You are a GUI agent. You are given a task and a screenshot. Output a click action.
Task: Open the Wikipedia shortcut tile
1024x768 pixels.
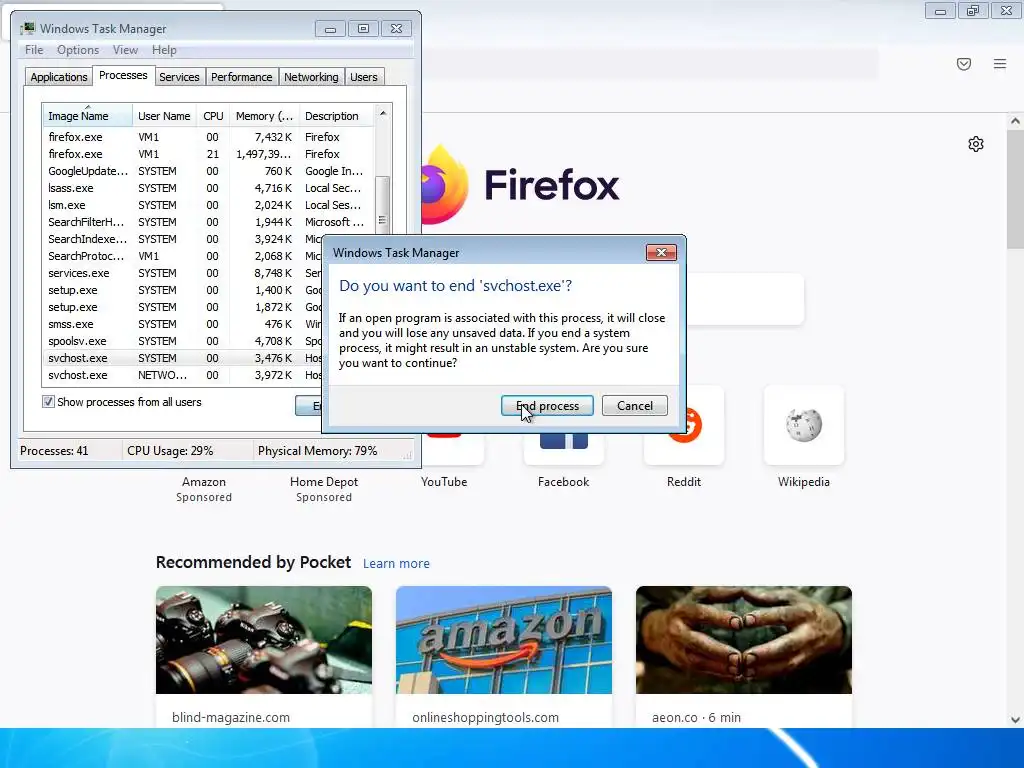[x=803, y=425]
